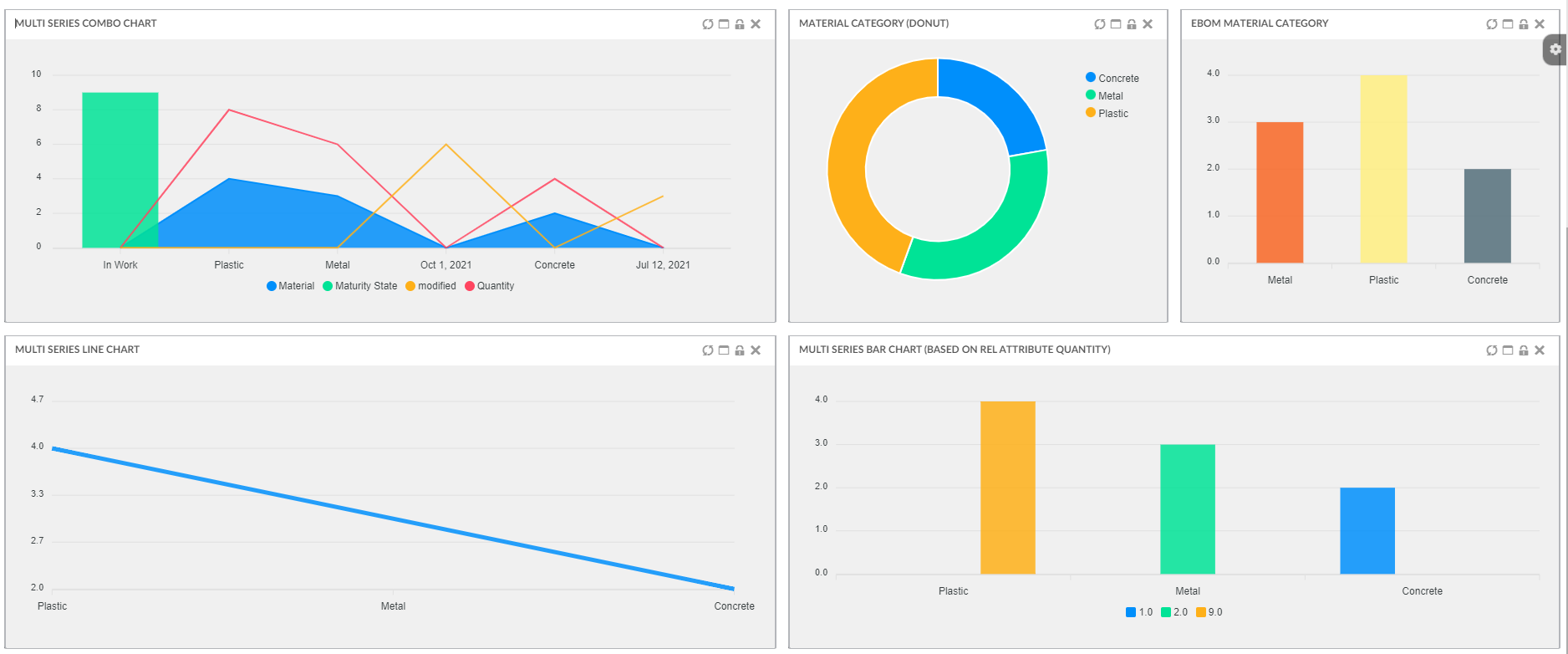
Task: Toggle Maturity State series in legend
Action: 359,286
